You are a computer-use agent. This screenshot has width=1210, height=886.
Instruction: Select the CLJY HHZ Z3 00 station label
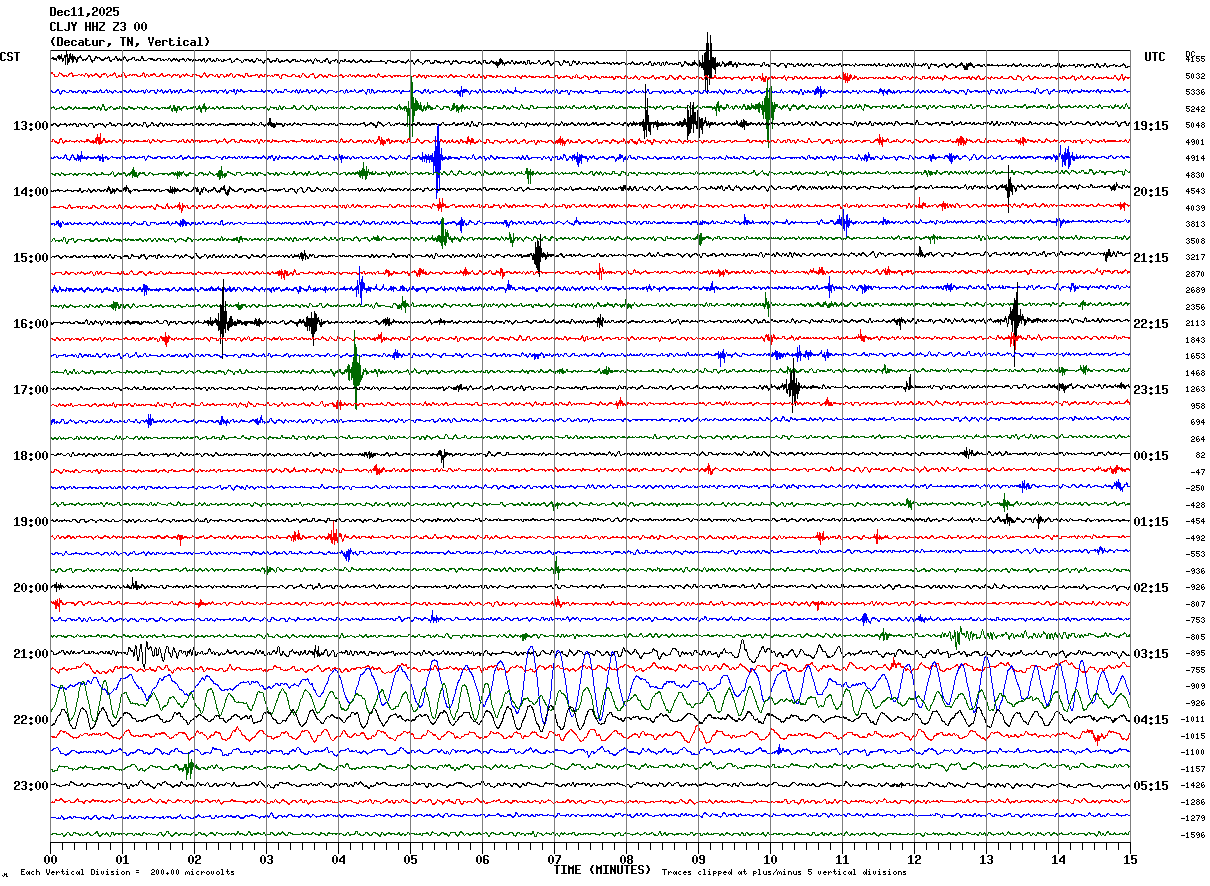[99, 27]
